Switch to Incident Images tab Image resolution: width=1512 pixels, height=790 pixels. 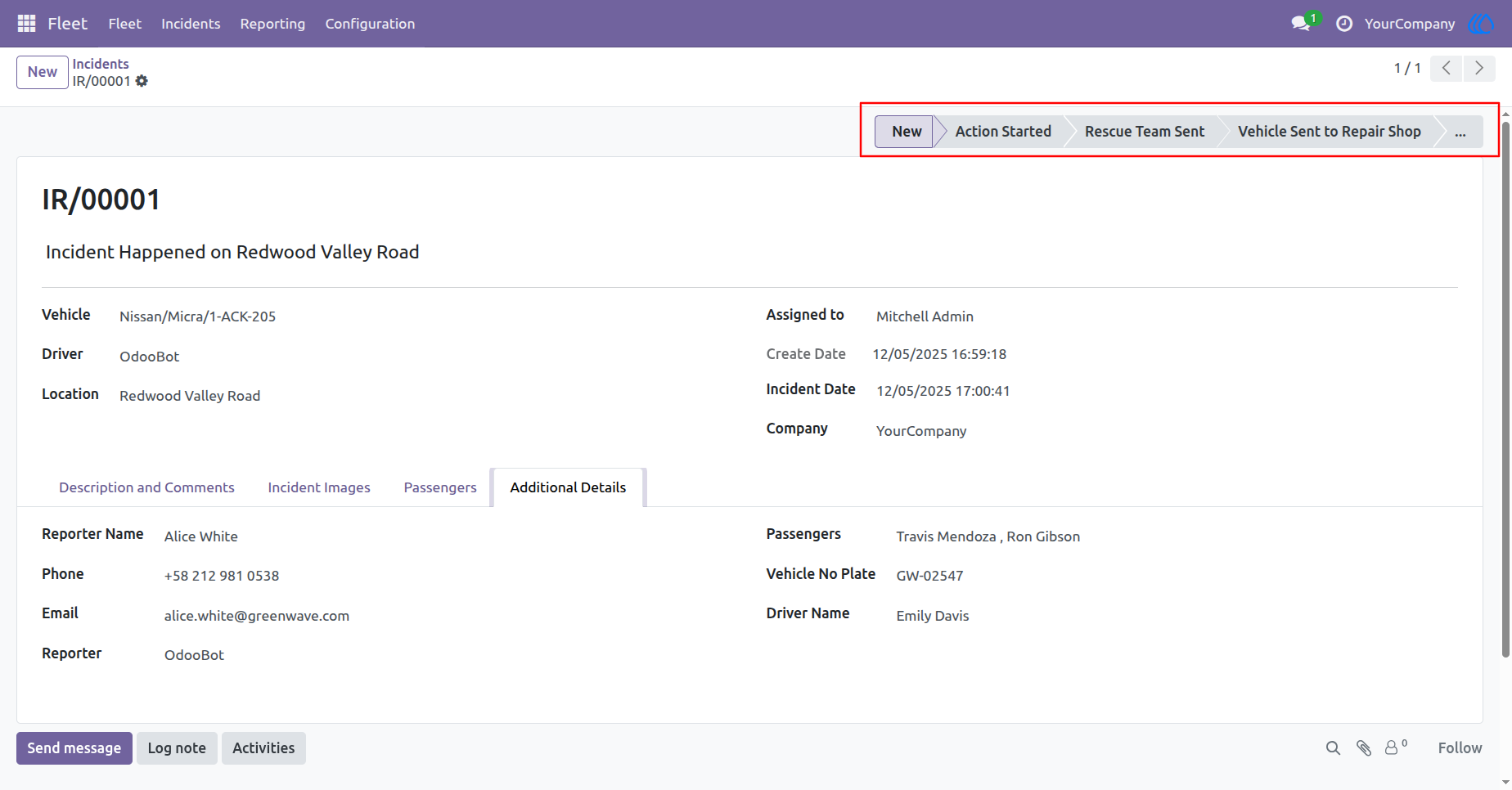pos(319,487)
